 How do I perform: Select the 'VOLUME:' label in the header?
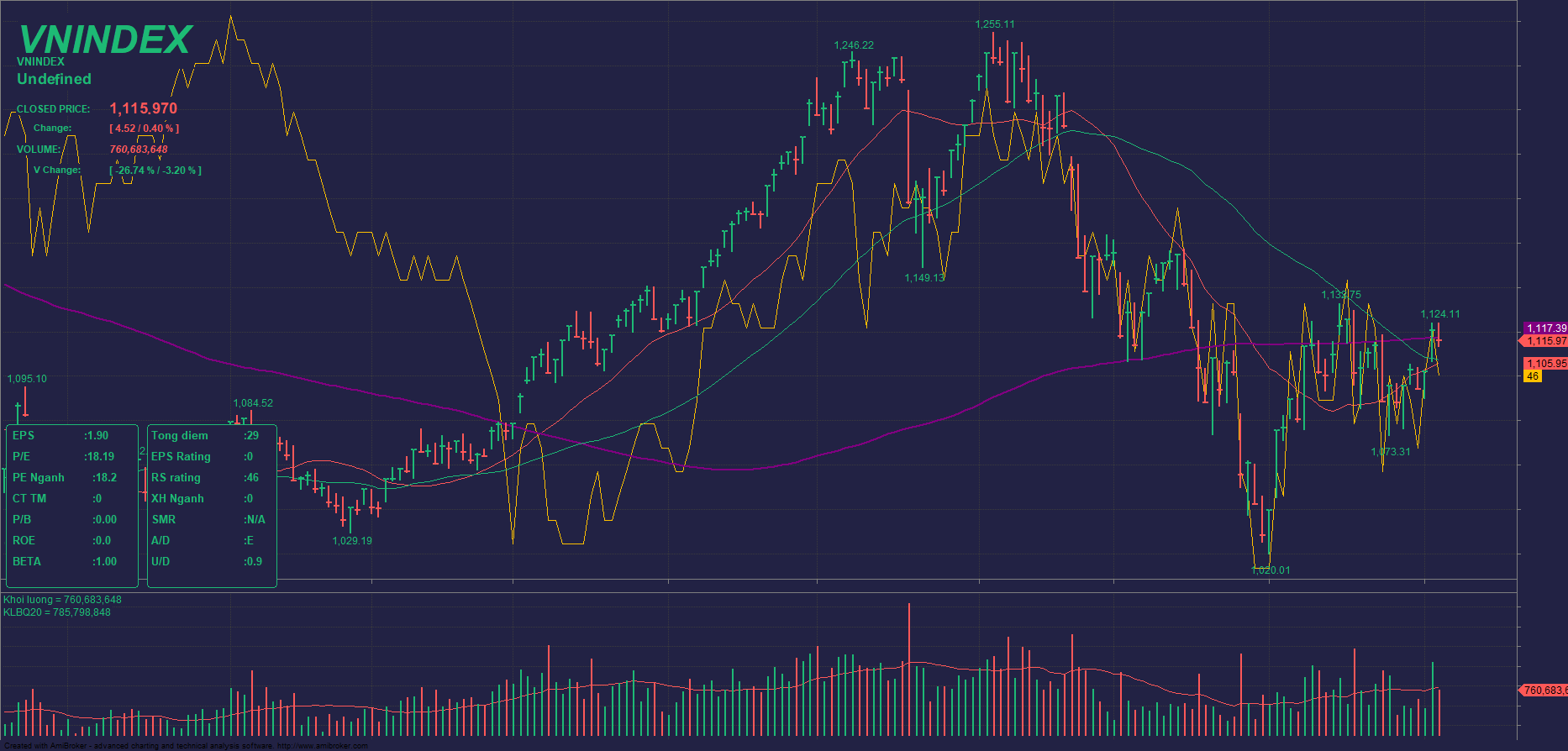coord(39,150)
